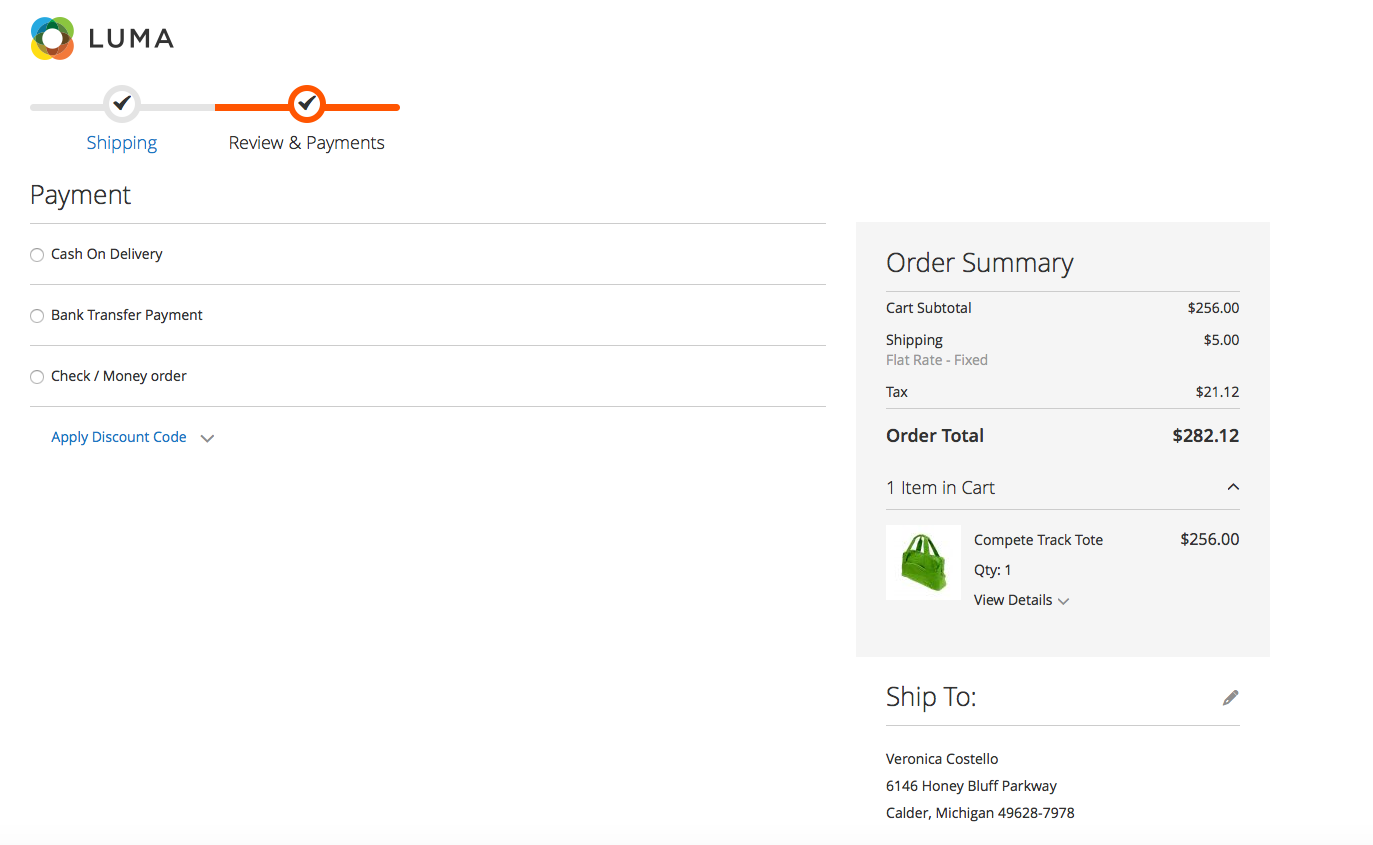Screen dimensions: 1373x845
Task: Click the Shipping step checkmark circle
Action: tap(122, 103)
